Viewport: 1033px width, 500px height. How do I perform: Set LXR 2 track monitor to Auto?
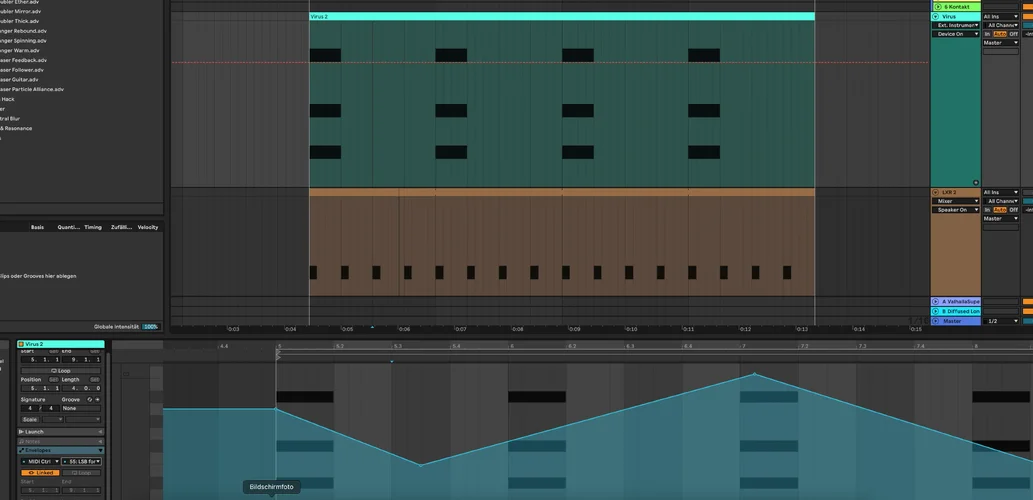(1000, 209)
